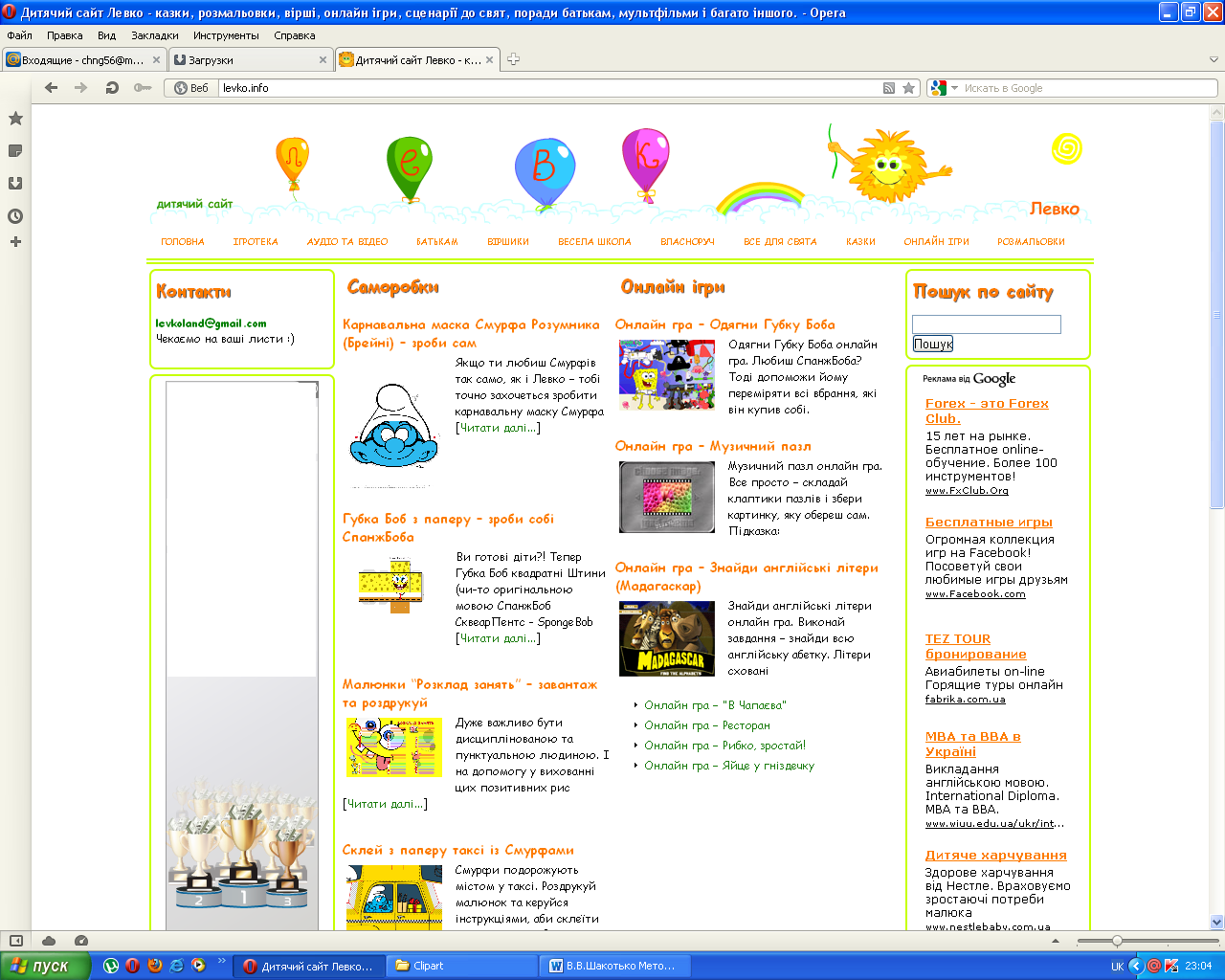Open link Онлайн гра - Рибко, зростай!

tap(725, 746)
